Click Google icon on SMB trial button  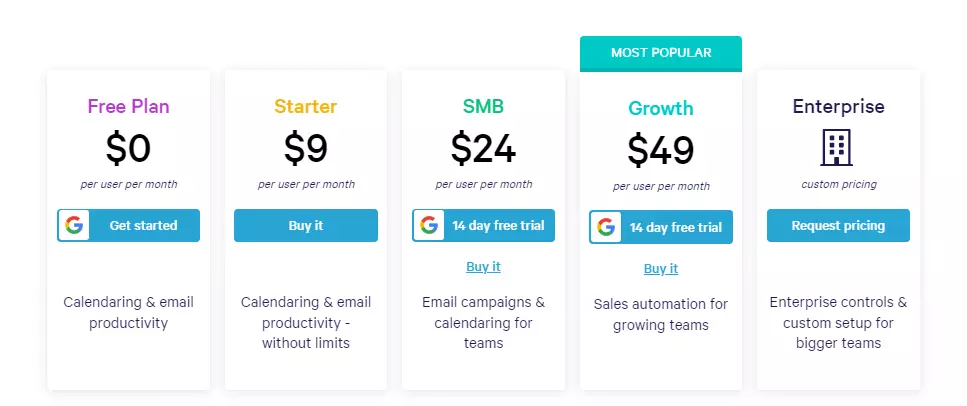[429, 226]
